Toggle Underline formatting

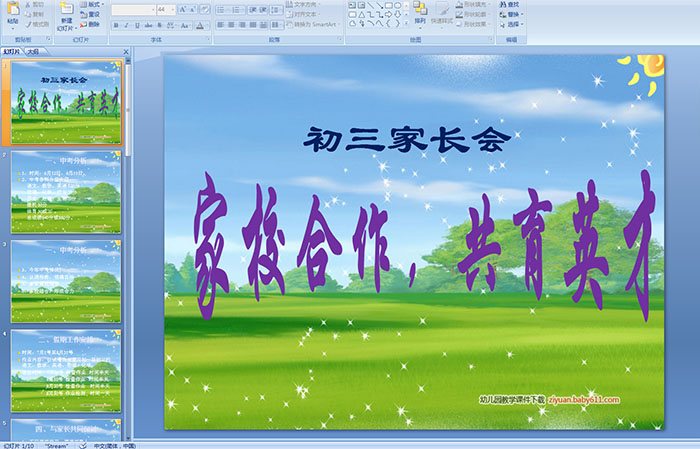tap(137, 25)
